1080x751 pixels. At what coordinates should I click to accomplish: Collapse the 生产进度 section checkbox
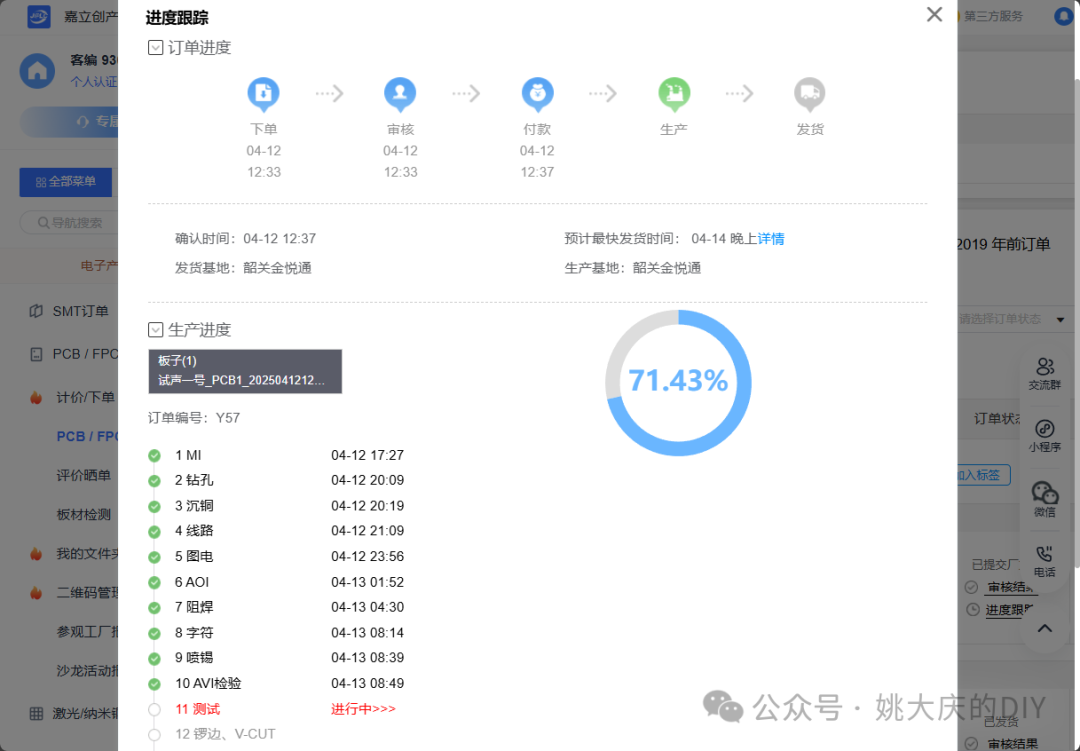[x=156, y=329]
